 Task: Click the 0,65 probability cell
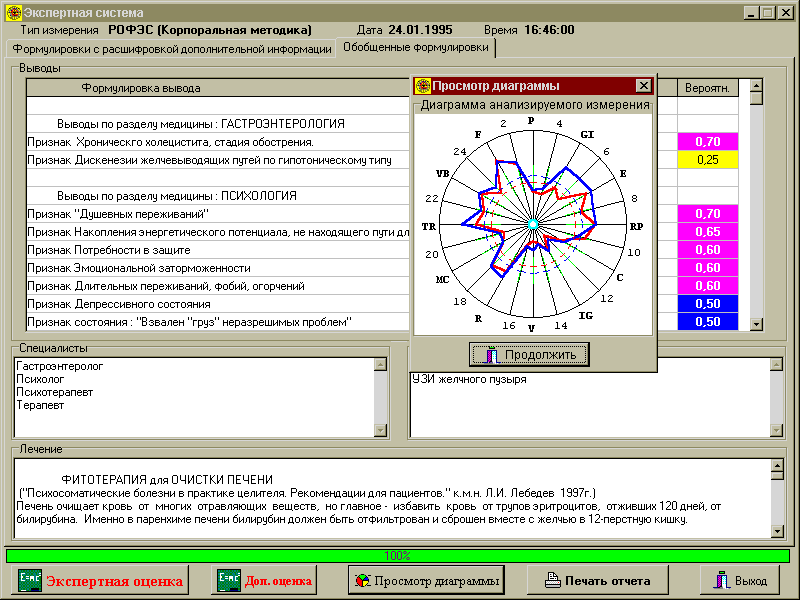pyautogui.click(x=708, y=232)
